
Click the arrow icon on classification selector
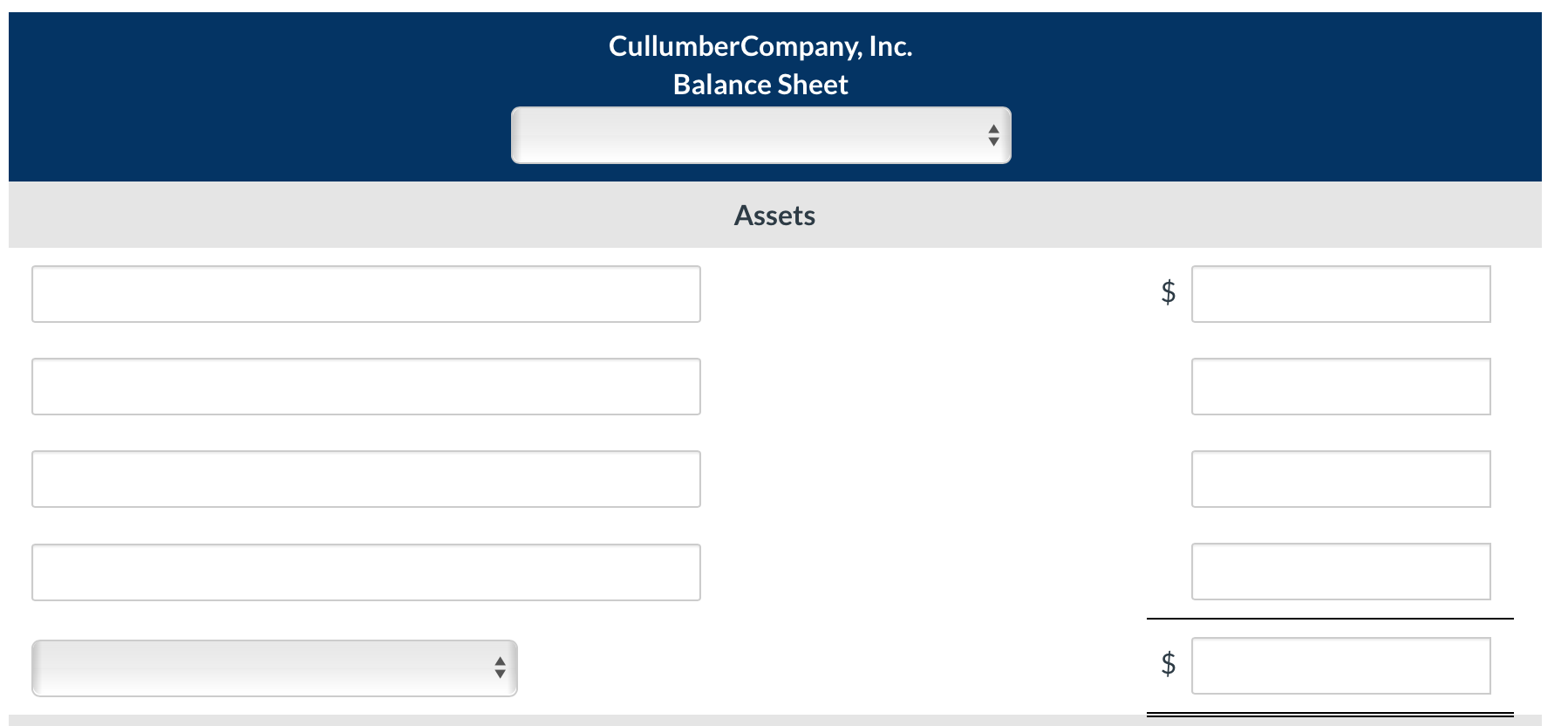coord(499,668)
